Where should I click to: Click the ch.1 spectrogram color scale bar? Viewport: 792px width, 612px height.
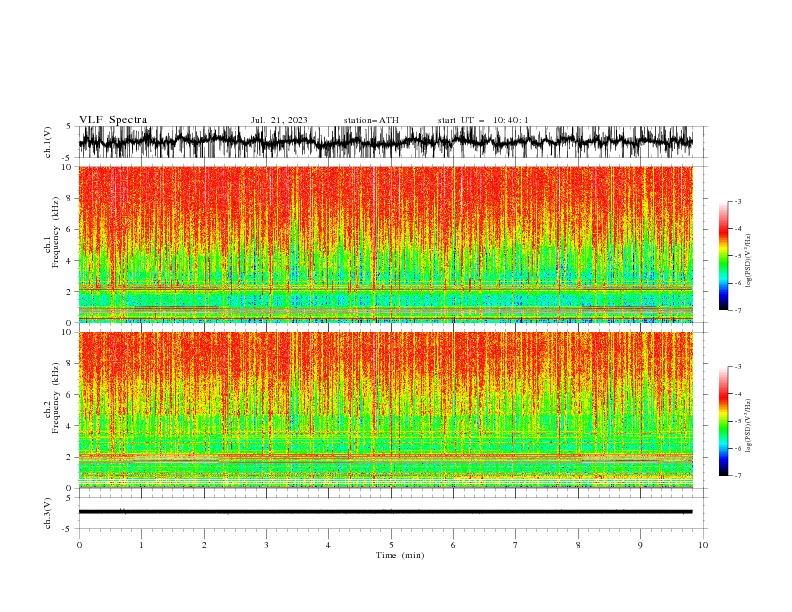click(723, 256)
